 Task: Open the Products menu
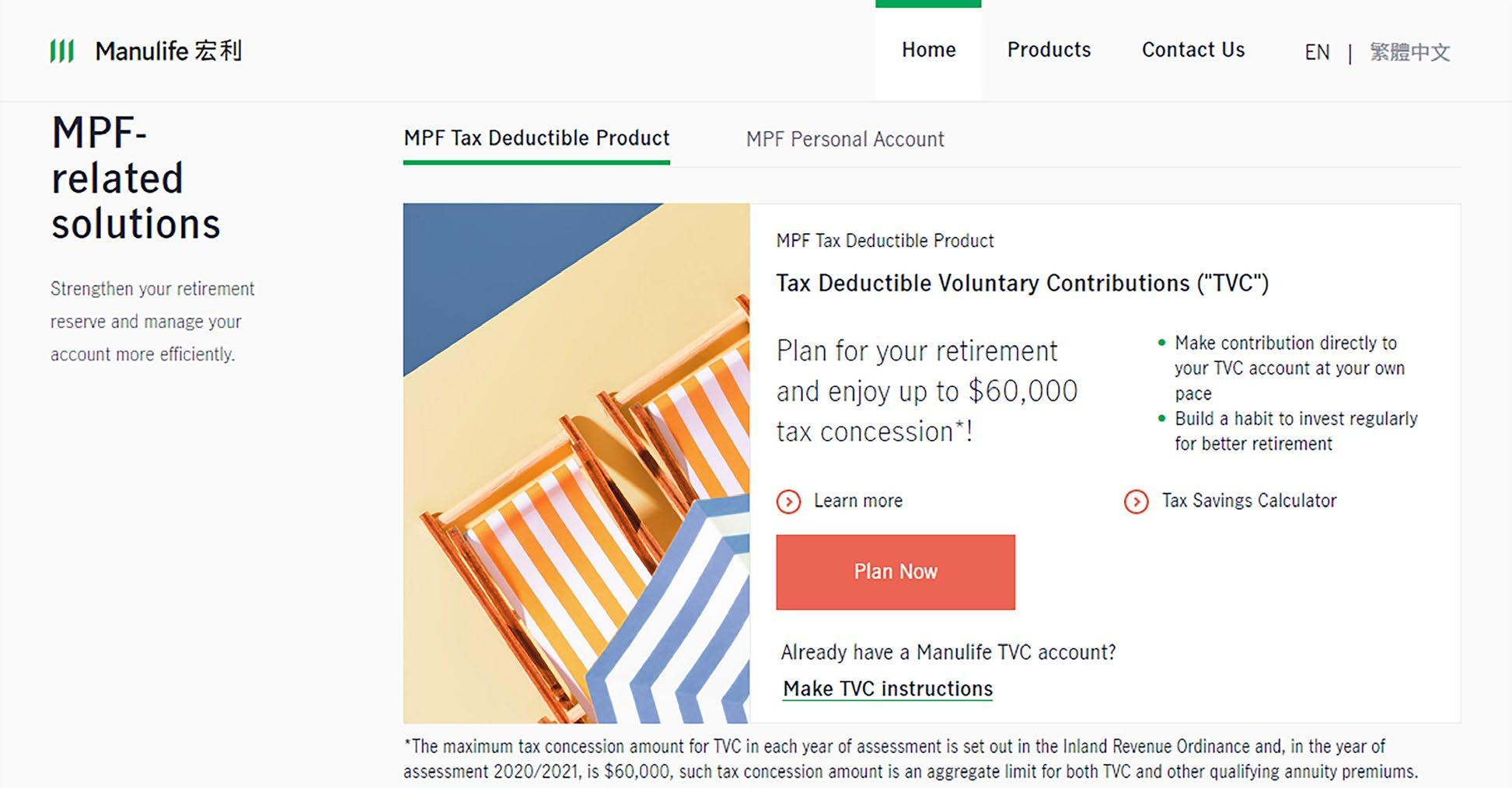point(1049,50)
